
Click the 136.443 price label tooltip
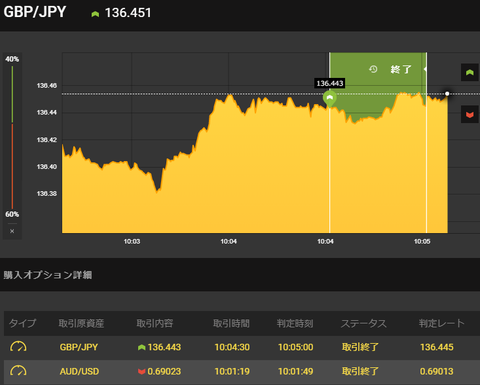330,83
